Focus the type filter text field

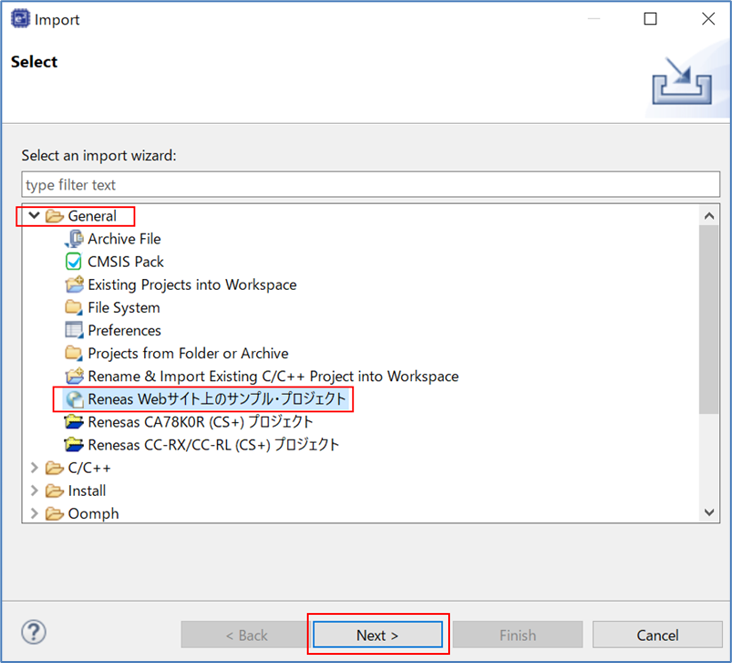pyautogui.click(x=370, y=185)
